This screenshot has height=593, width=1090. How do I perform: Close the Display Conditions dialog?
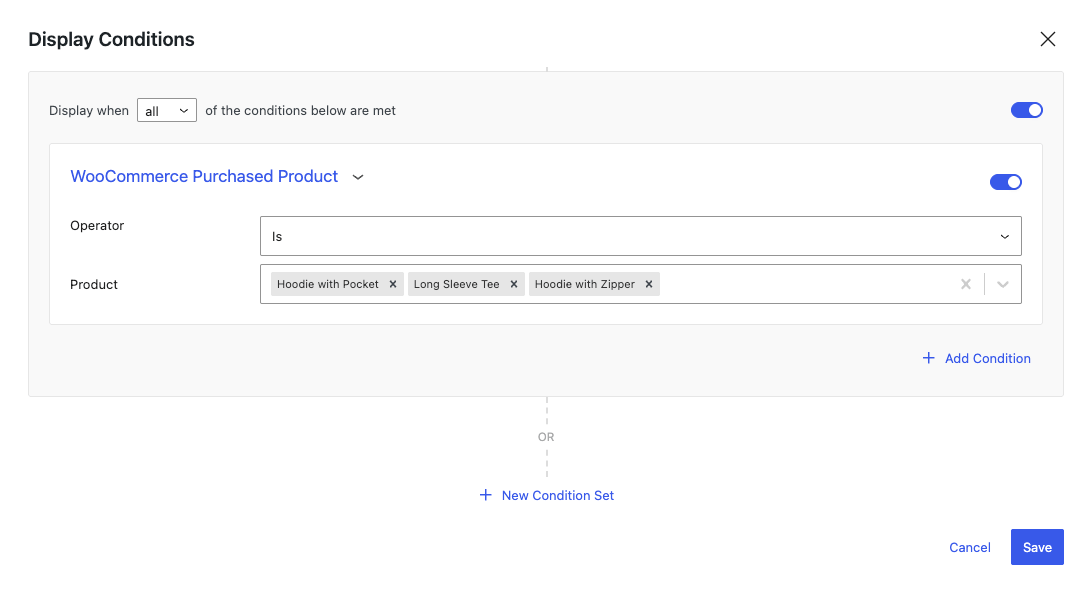pyautogui.click(x=1048, y=39)
